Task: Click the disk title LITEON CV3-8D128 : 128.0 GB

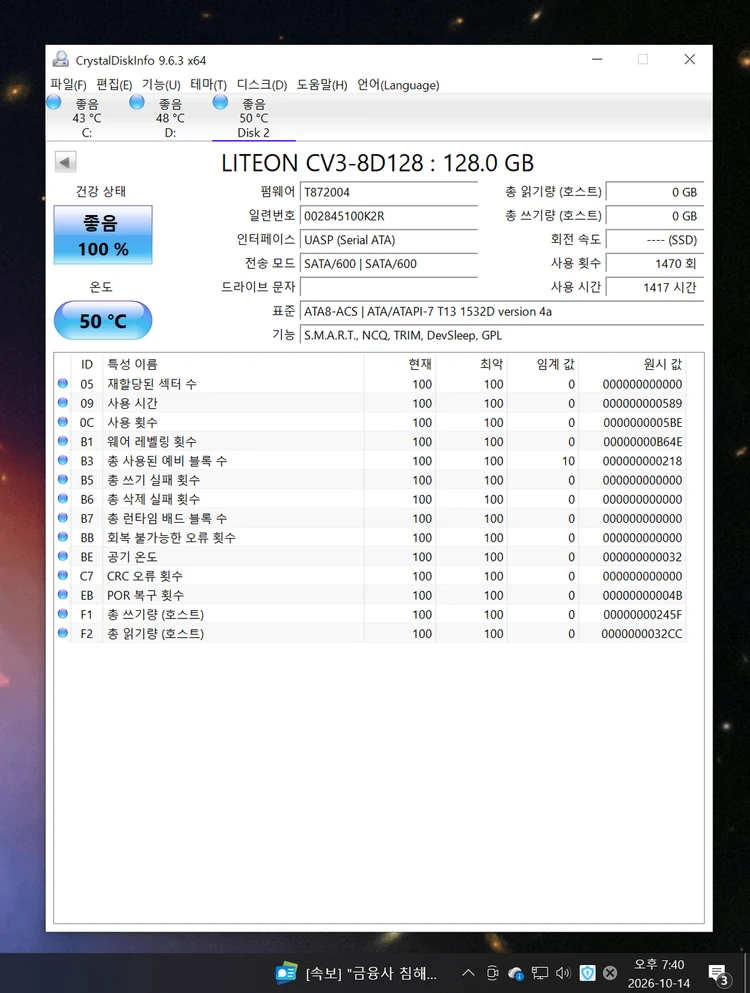Action: coord(378,163)
